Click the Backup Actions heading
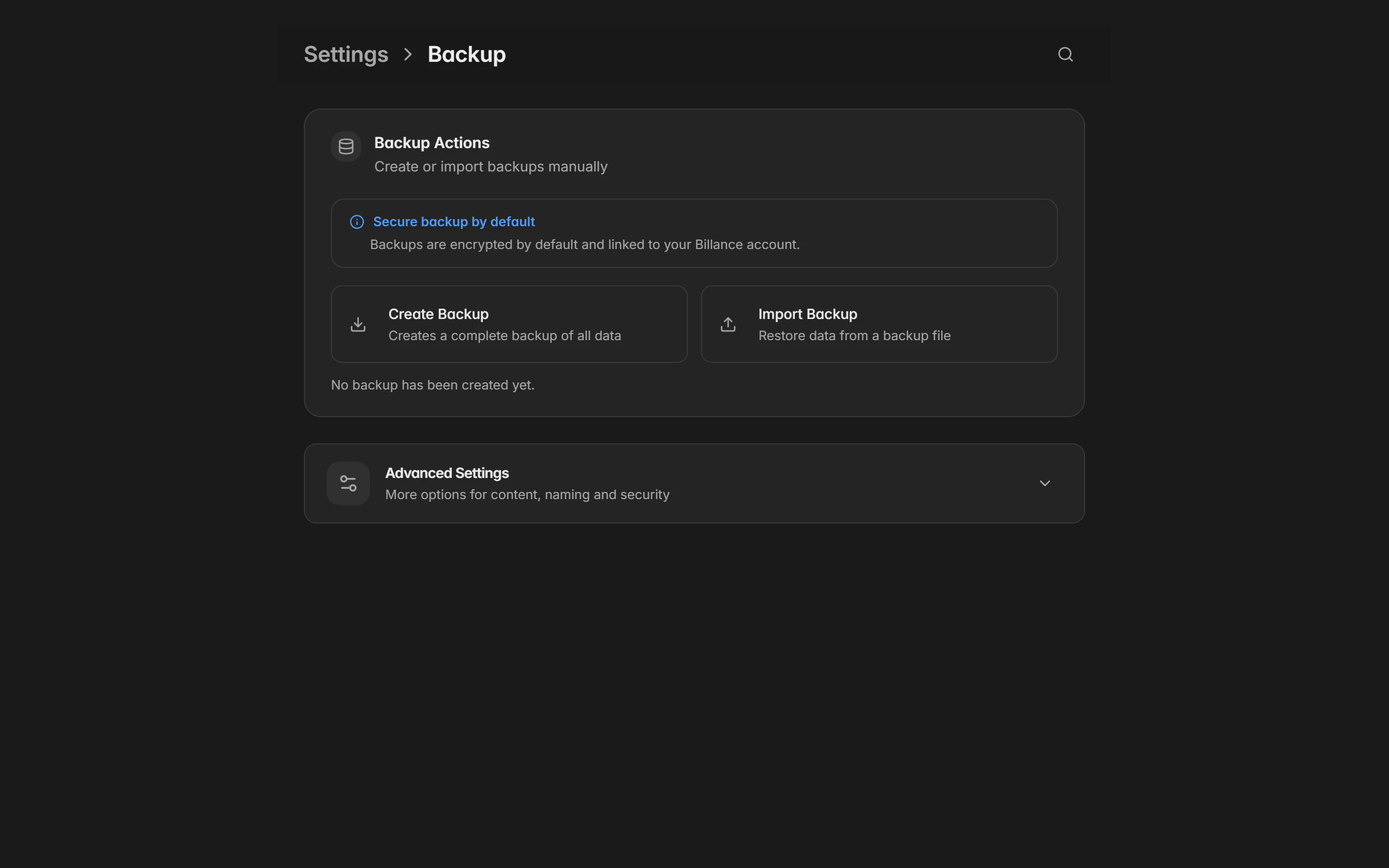 (432, 143)
